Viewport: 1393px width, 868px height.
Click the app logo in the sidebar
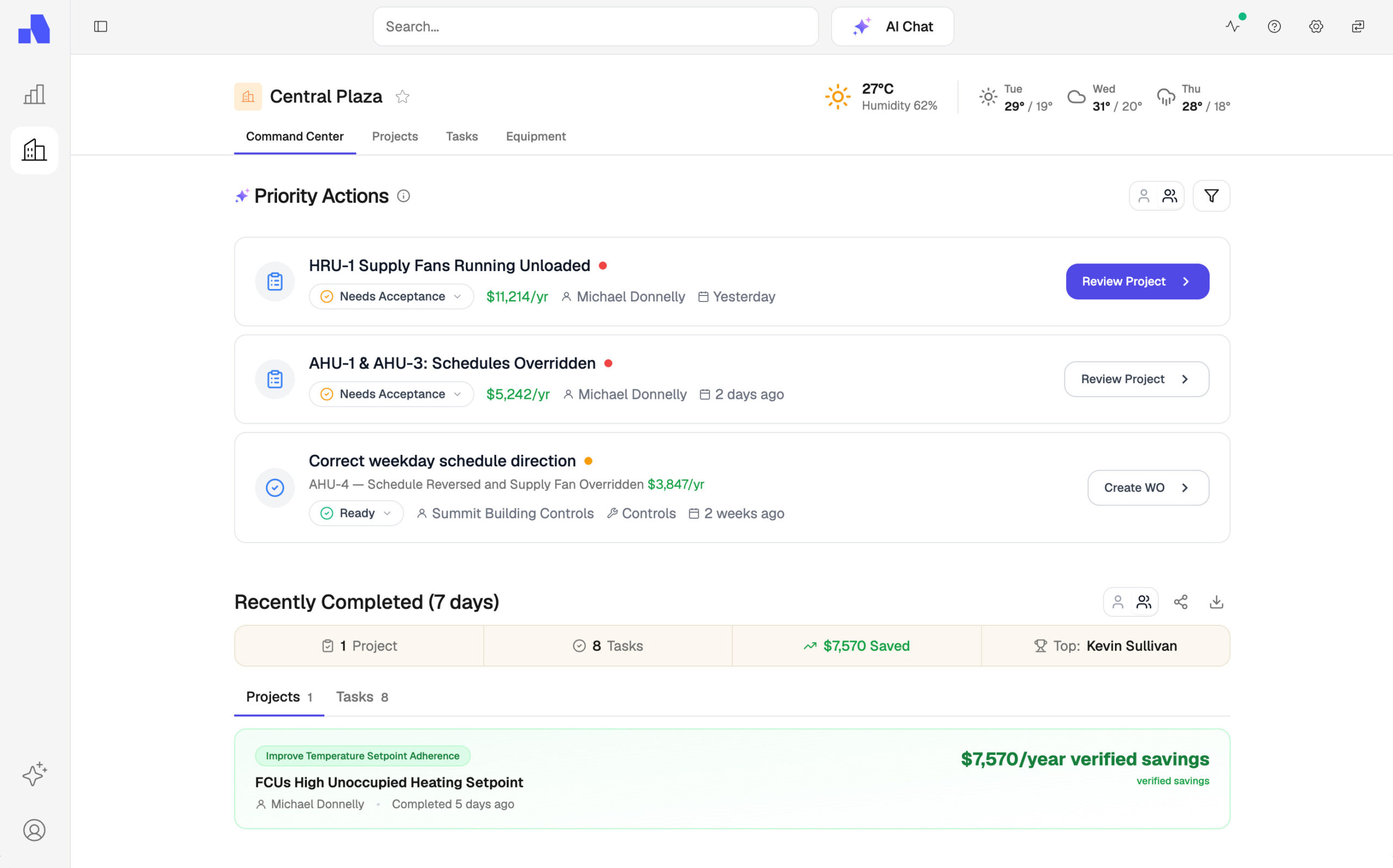[34, 28]
